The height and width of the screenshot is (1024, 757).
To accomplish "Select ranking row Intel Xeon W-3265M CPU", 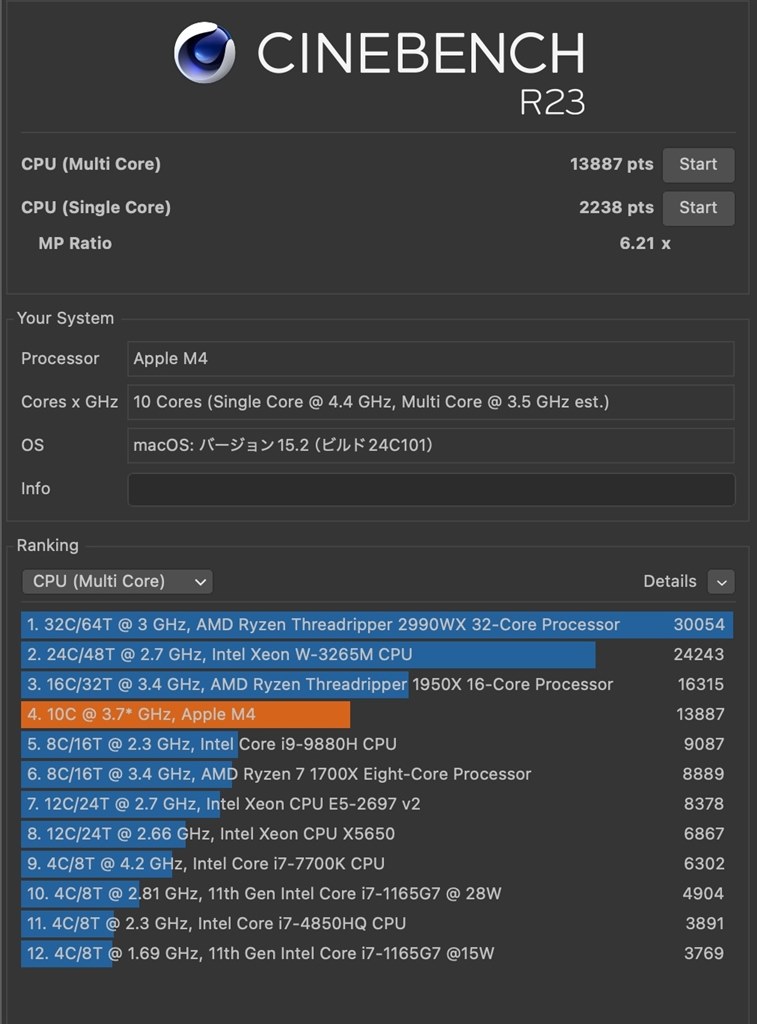I will (377, 654).
